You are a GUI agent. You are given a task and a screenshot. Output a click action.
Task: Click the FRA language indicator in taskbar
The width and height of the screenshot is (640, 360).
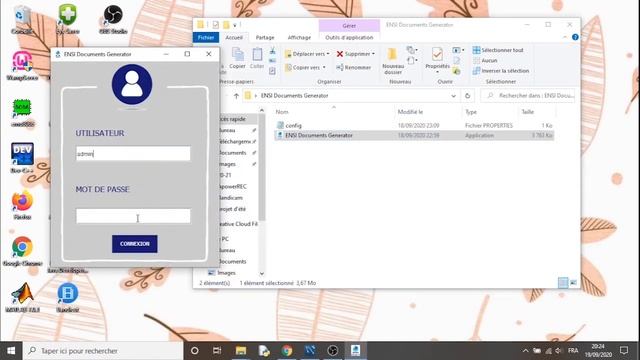click(x=573, y=351)
